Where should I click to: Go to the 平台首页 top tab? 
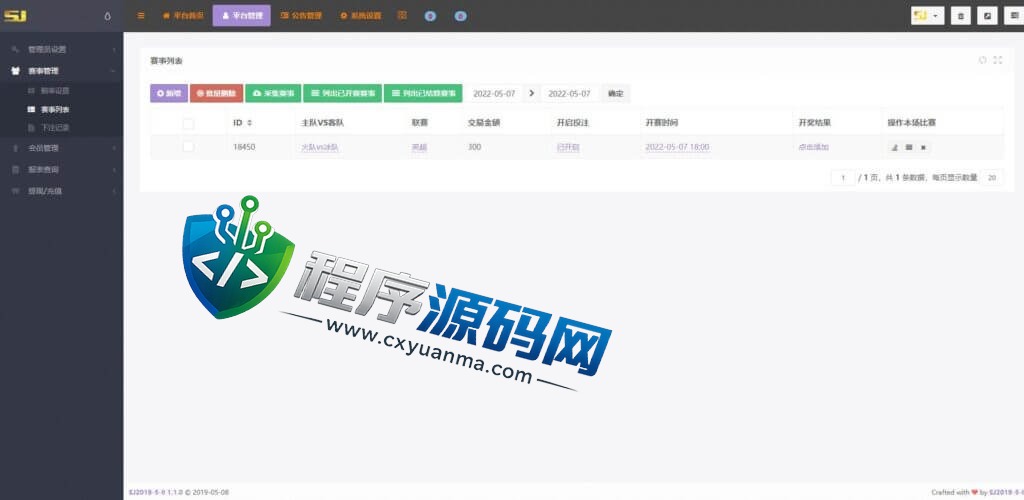click(x=184, y=16)
